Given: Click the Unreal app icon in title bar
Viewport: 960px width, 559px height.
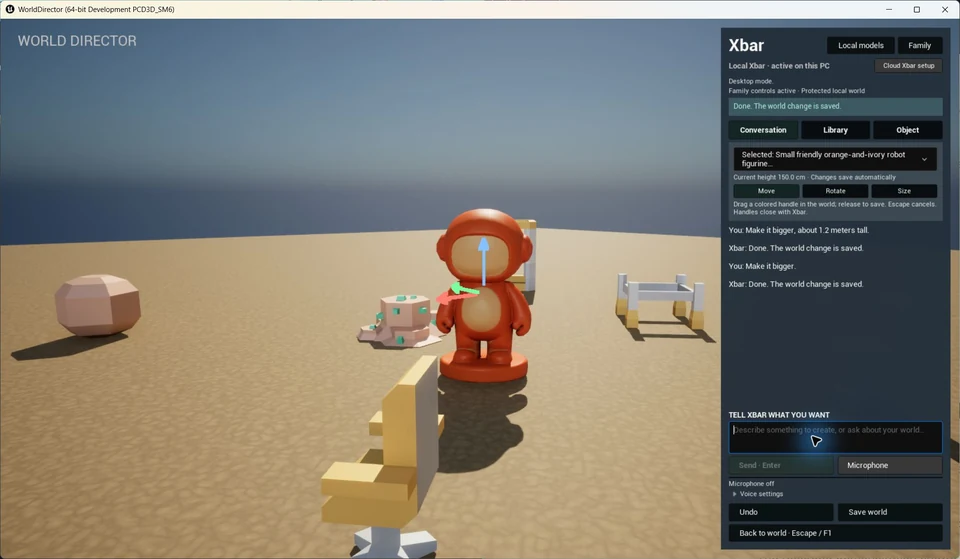Looking at the screenshot, I should (x=10, y=9).
